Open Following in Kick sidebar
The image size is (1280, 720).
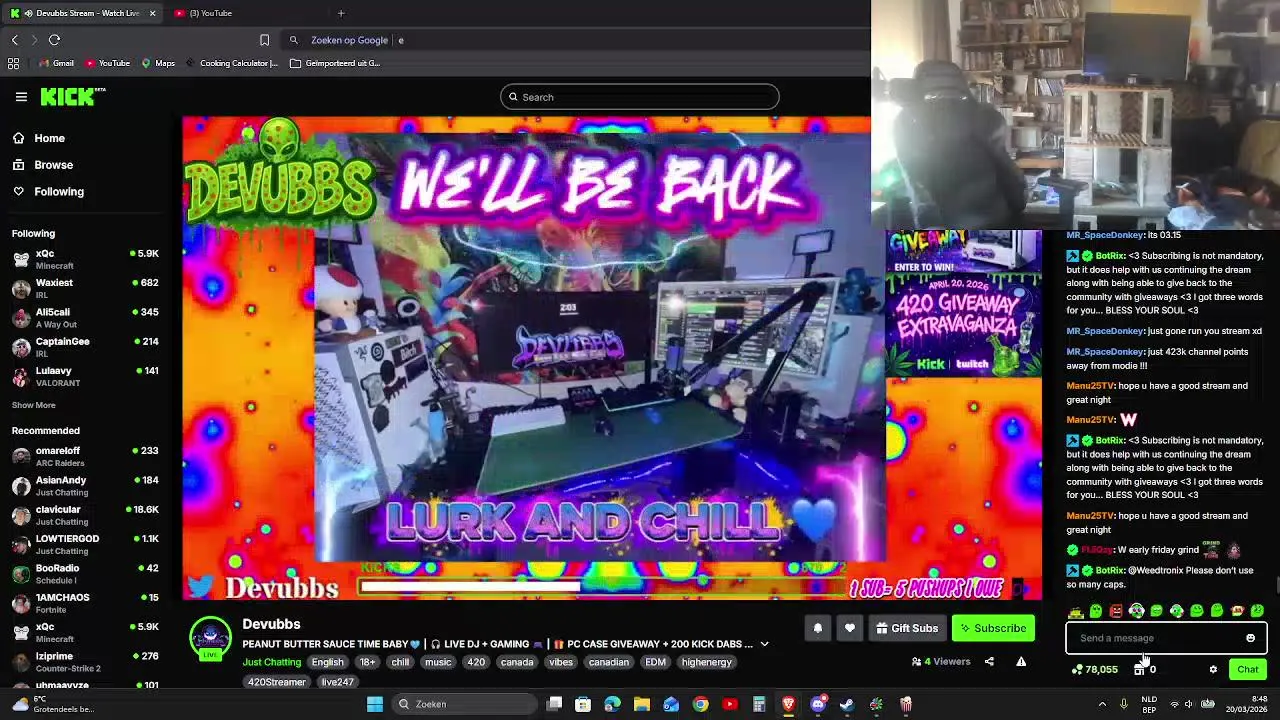coord(59,192)
